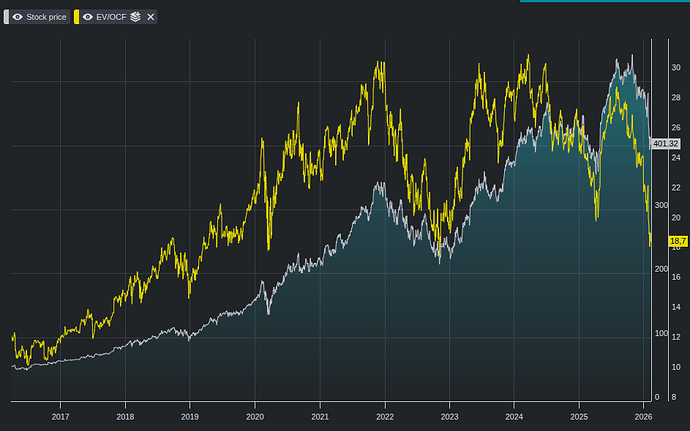This screenshot has width=690, height=431.
Task: Click the 2023 label on time axis
Action: 449,417
